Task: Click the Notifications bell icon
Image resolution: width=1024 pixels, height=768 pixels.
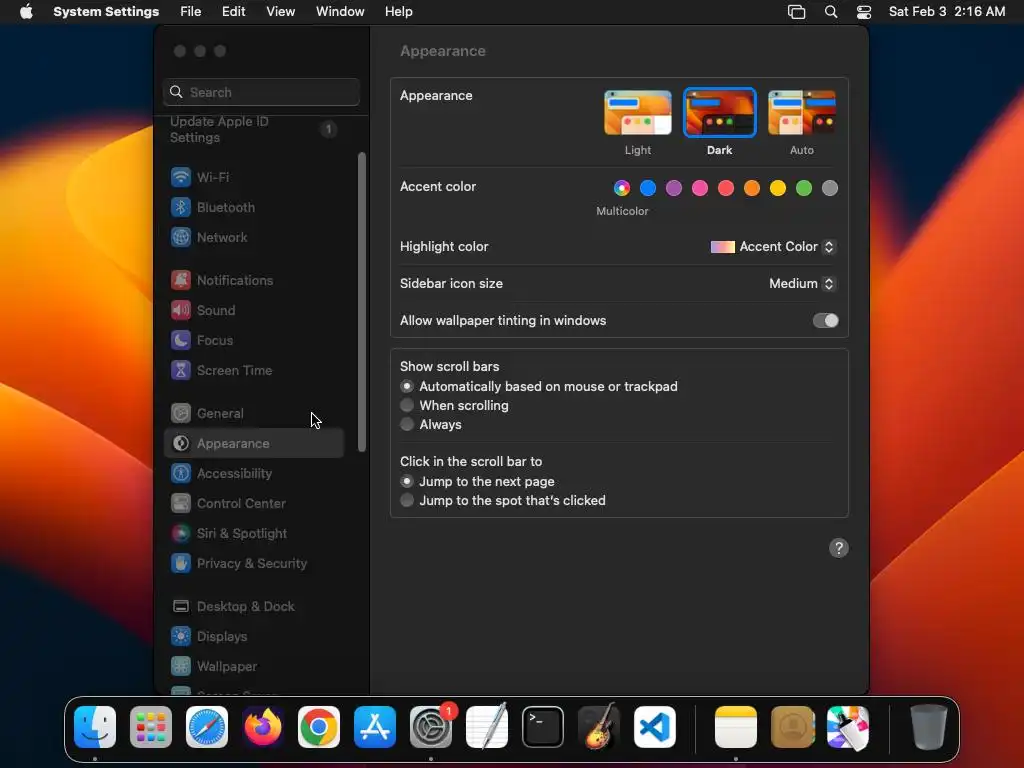Action: 181,280
